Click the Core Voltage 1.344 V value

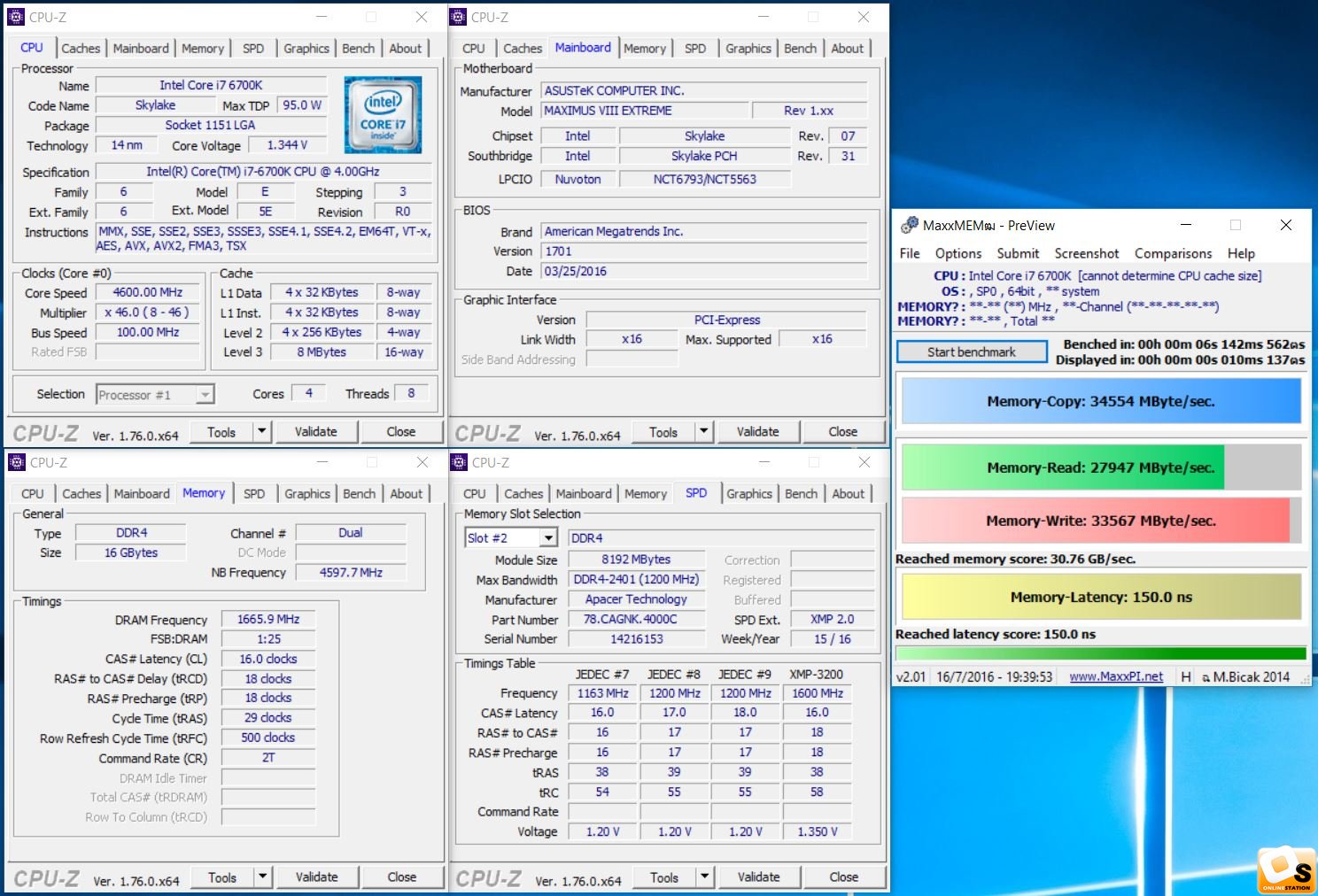[x=288, y=145]
